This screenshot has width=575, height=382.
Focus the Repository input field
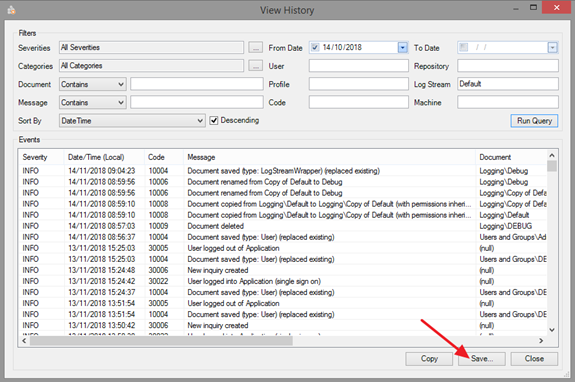click(508, 66)
